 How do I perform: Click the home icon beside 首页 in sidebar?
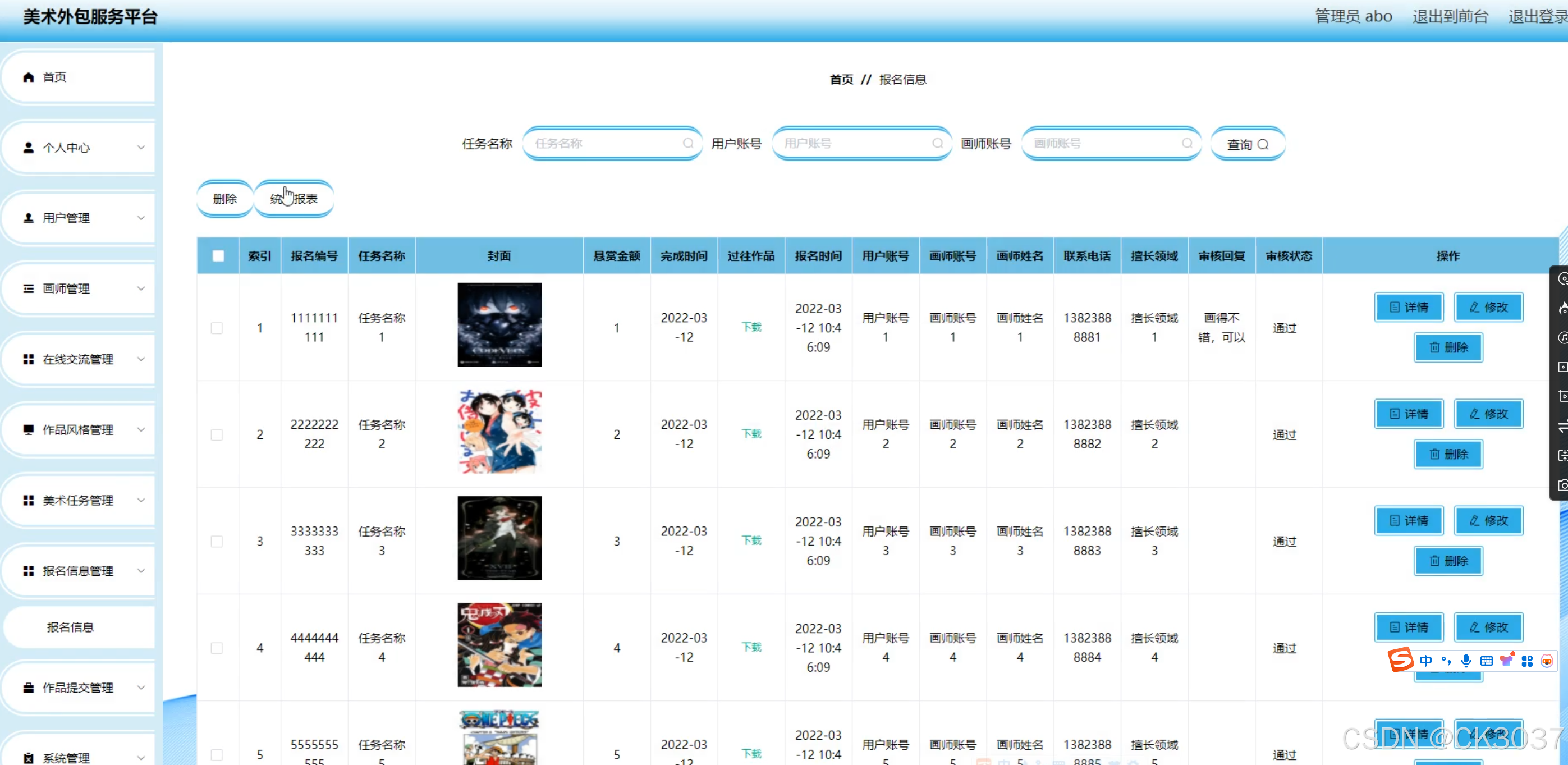[x=27, y=77]
